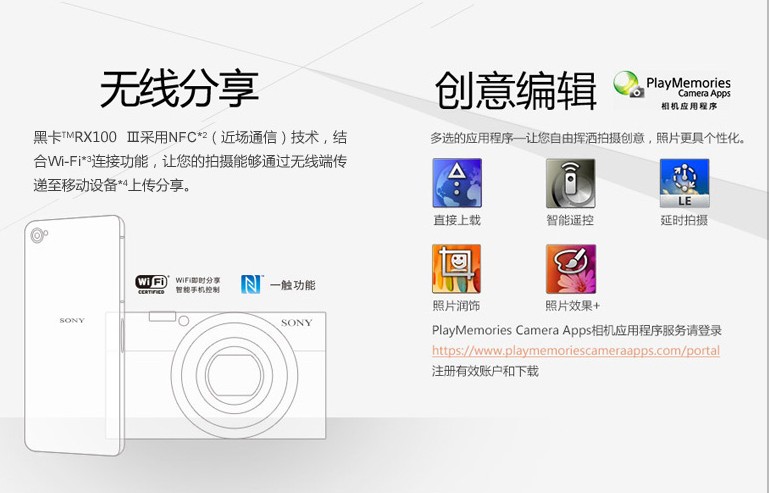Click the PlayMemories Camera Apps相机应用程序服务请登录 text
The image size is (769, 493).
pyautogui.click(x=577, y=330)
